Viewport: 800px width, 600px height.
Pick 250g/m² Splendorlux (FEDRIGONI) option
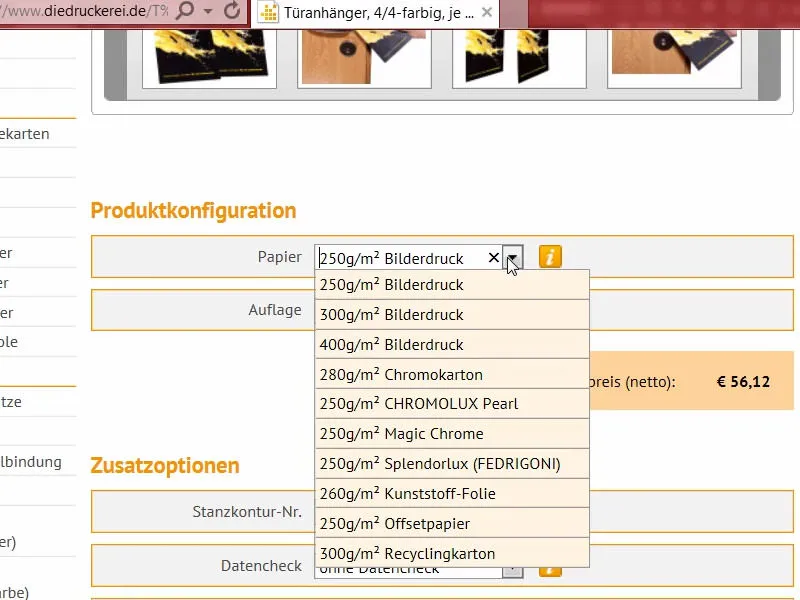tap(452, 464)
